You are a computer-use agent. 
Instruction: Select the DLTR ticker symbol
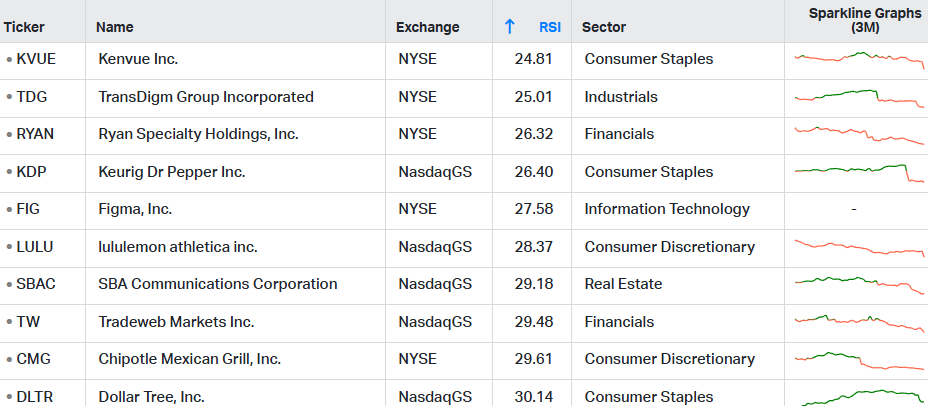[x=35, y=397]
